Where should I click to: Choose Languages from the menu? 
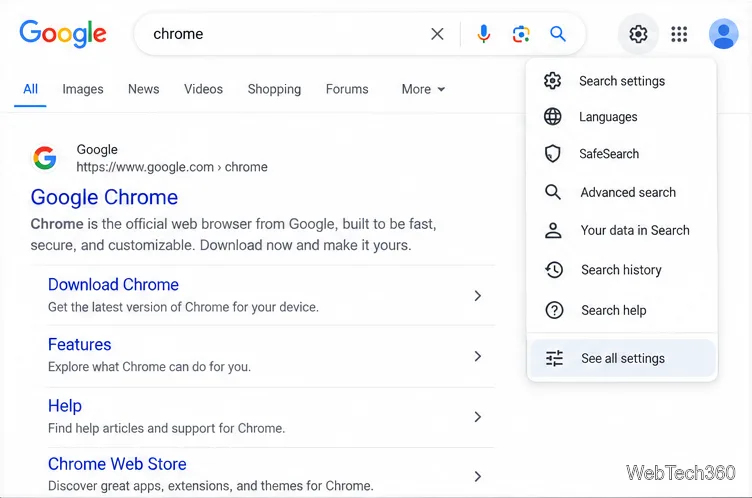[622, 117]
